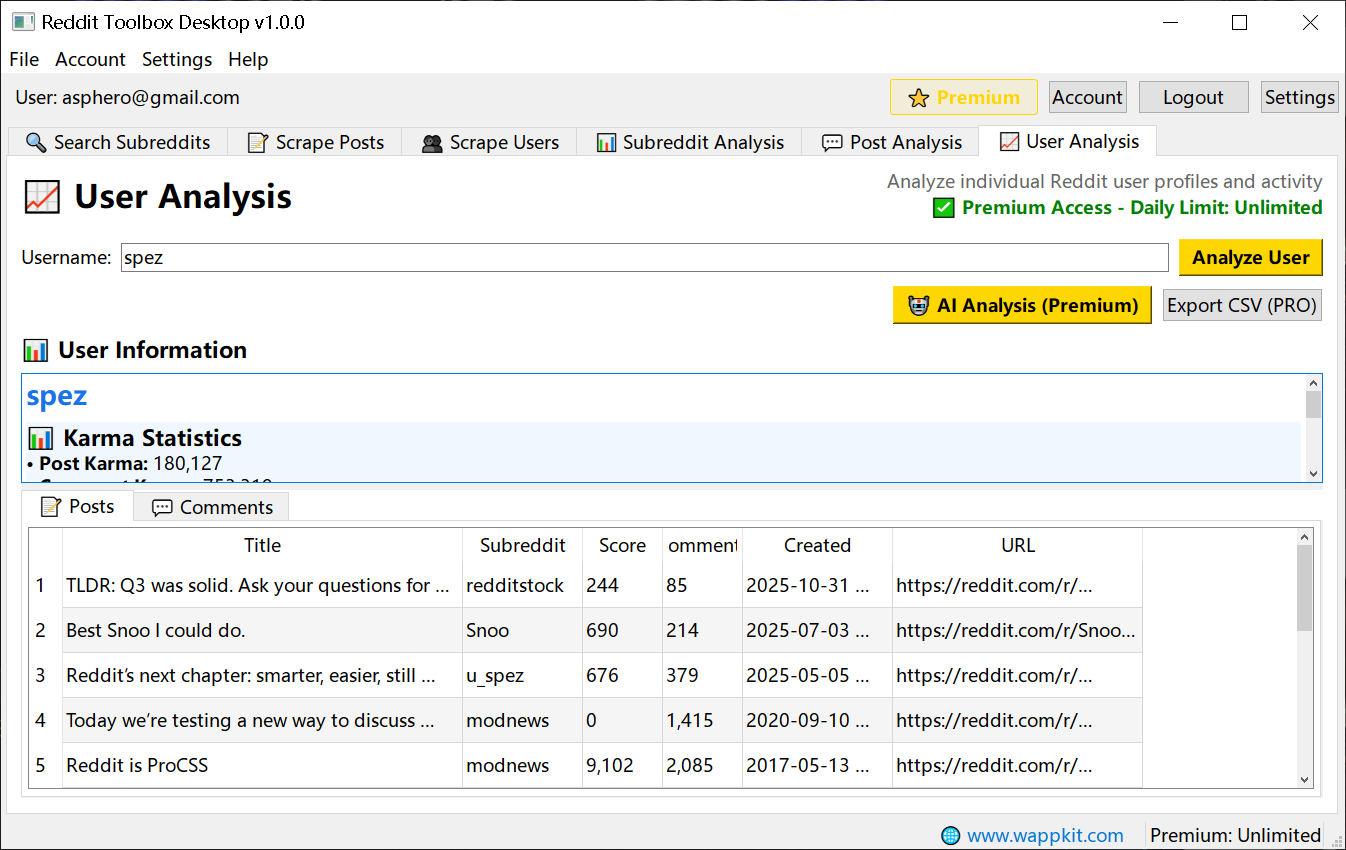Select the Posts sub-tab

click(x=77, y=506)
